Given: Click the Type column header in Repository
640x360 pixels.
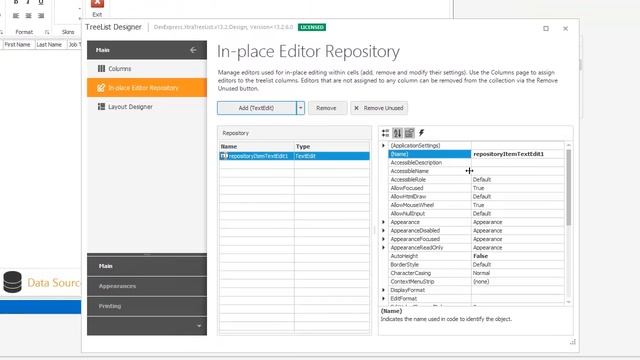Looking at the screenshot, I should click(x=332, y=146).
